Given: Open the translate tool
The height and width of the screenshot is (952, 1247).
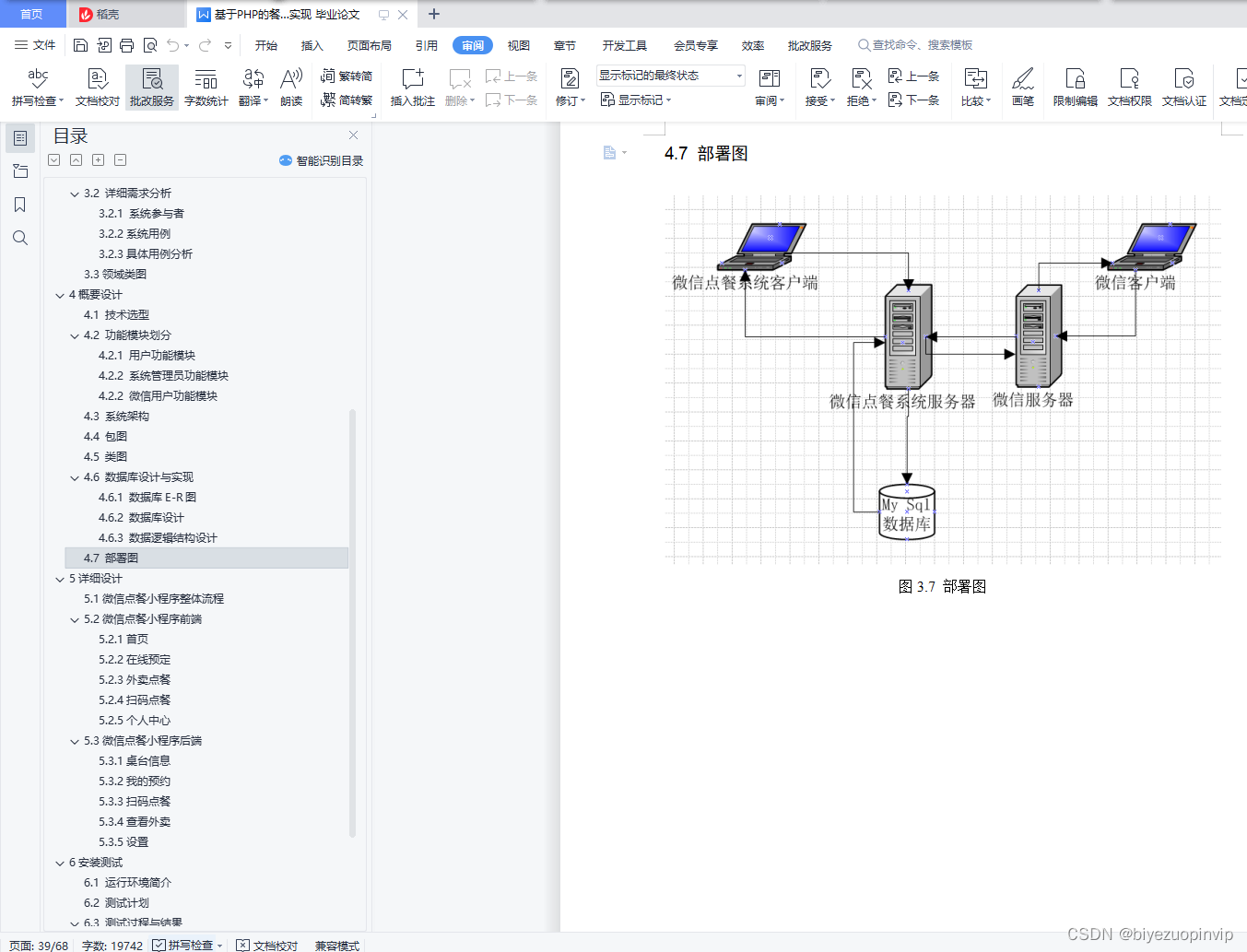Looking at the screenshot, I should [x=253, y=88].
